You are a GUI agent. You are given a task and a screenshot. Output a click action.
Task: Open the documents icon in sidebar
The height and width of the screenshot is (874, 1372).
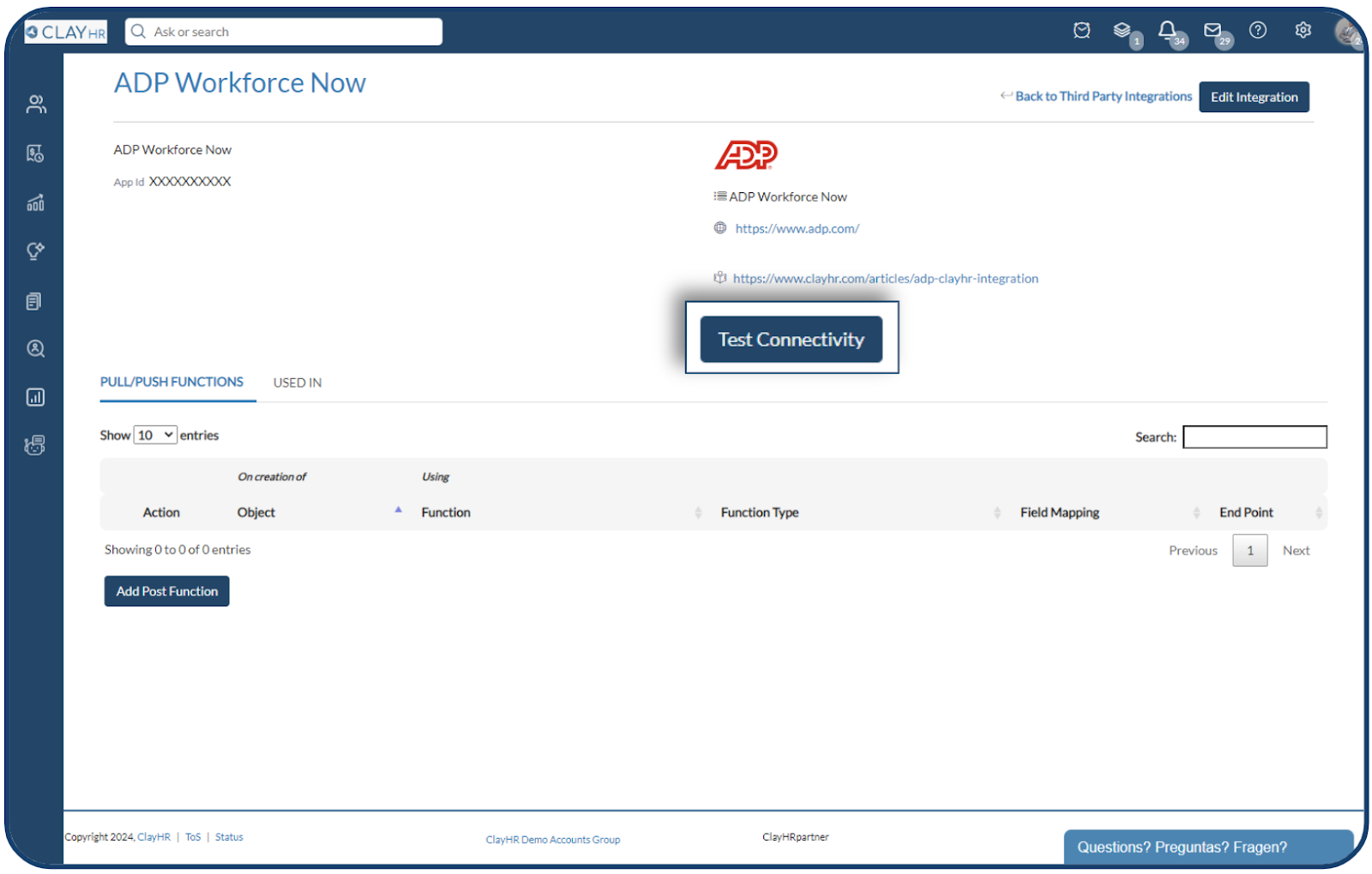[x=34, y=301]
